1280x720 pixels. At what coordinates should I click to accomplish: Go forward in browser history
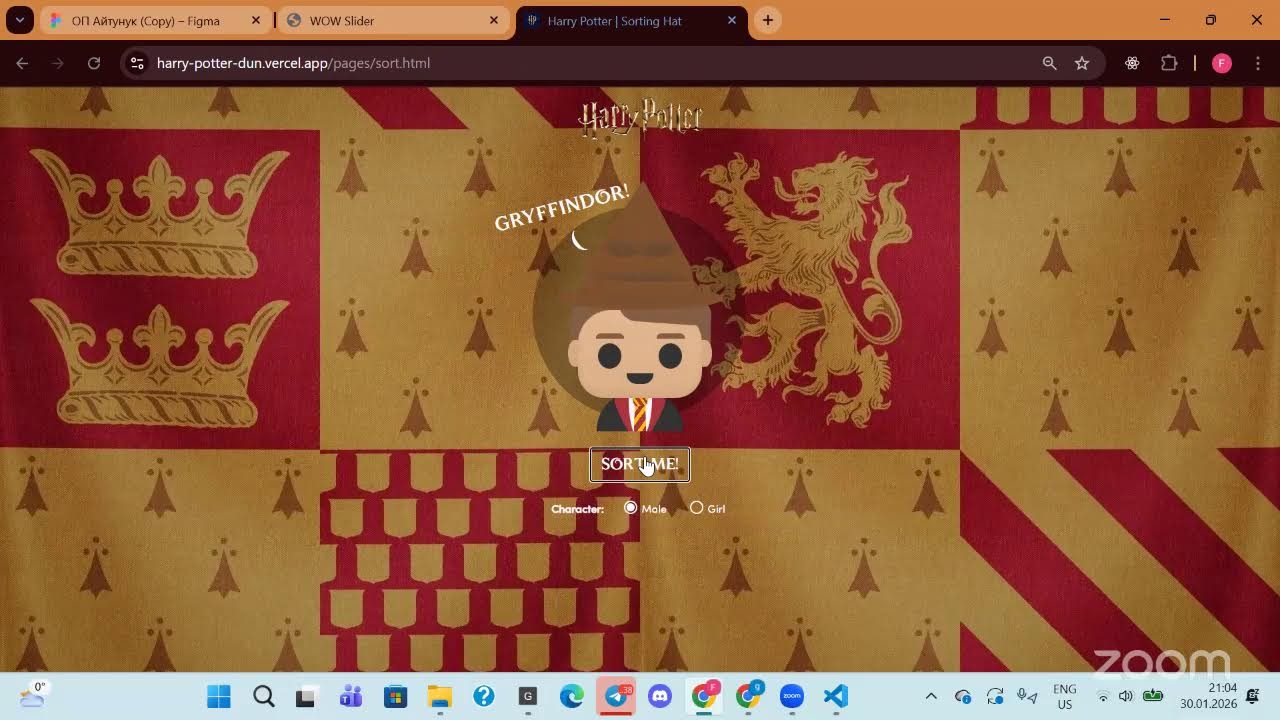58,63
